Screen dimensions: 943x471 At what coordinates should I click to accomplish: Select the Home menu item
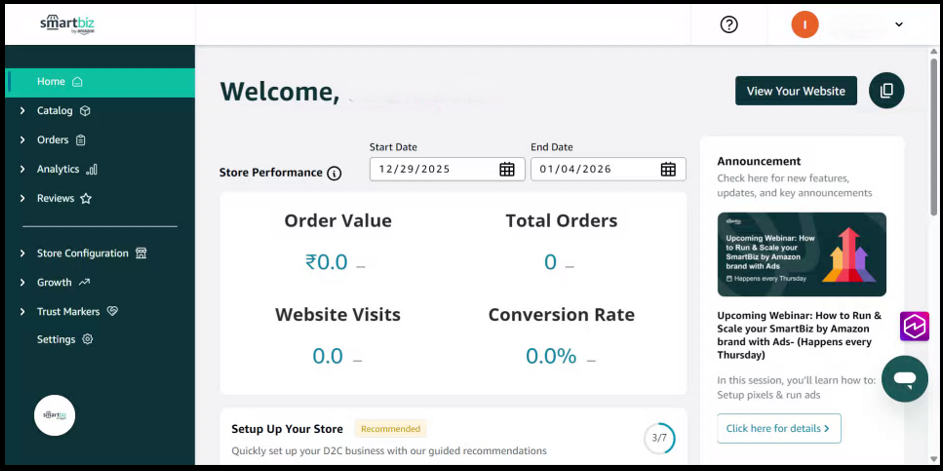pyautogui.click(x=51, y=82)
